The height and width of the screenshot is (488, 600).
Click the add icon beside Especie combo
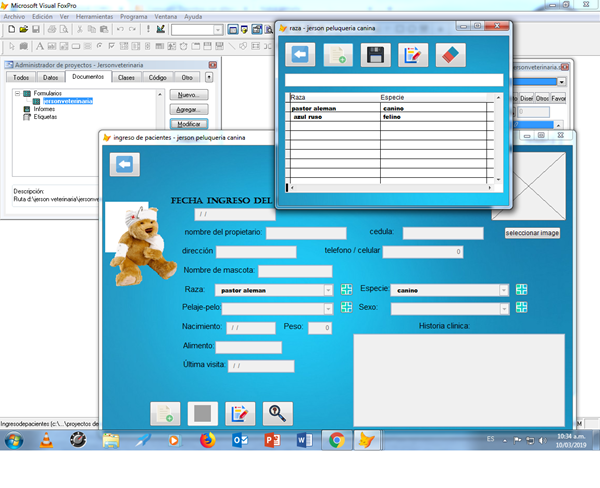pos(521,289)
